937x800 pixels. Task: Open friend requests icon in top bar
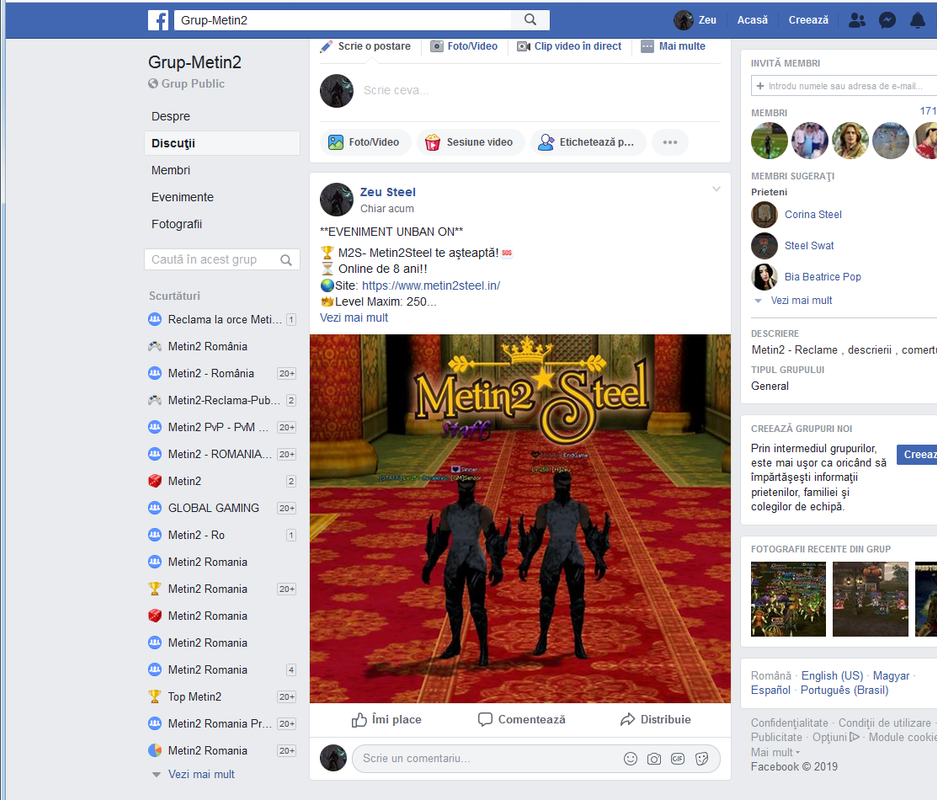[x=857, y=20]
